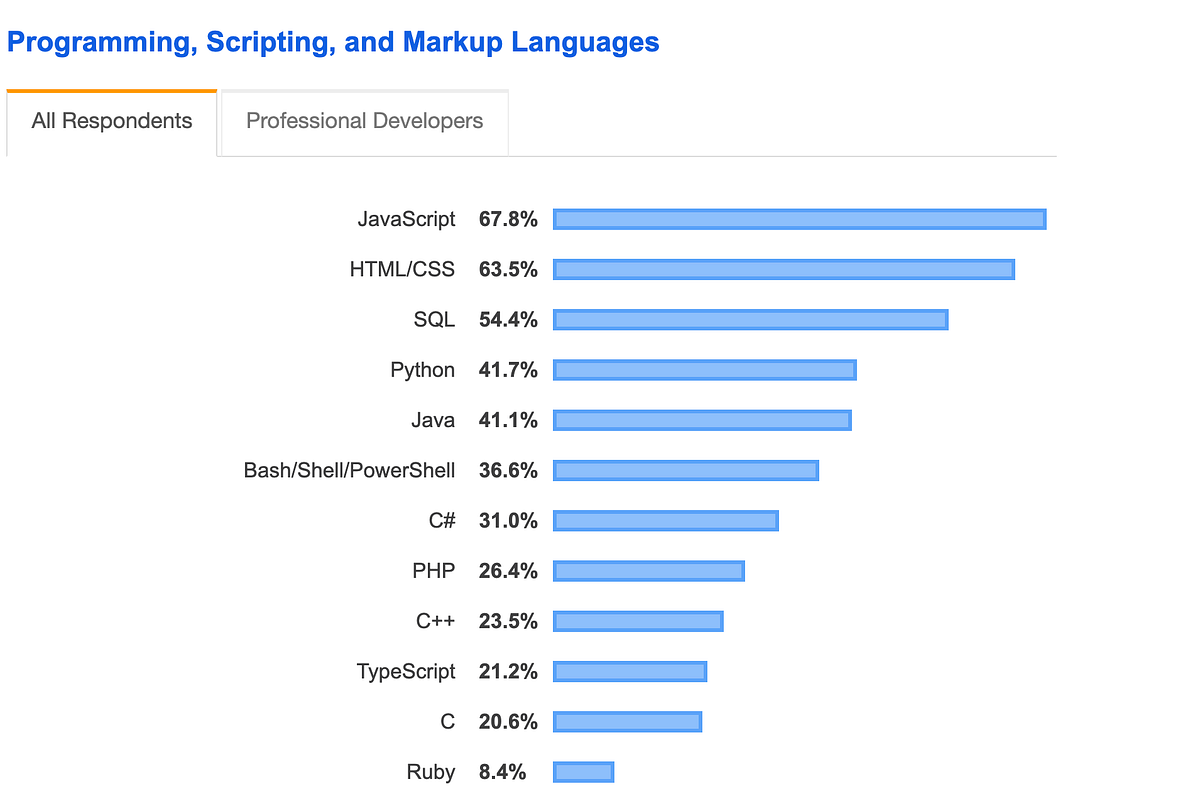Click the Python bar

[705, 369]
